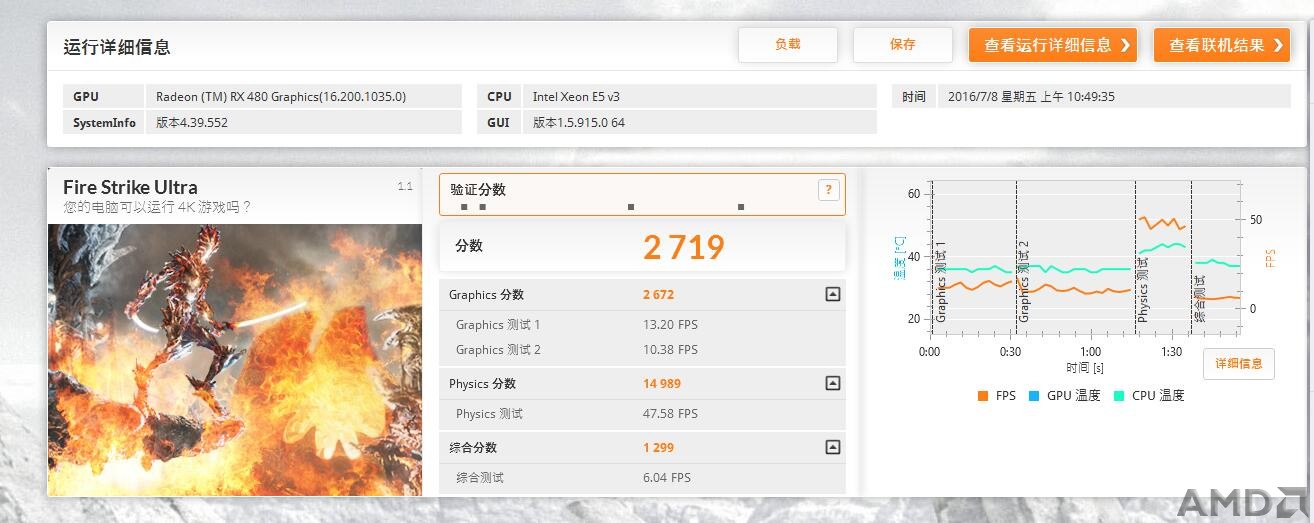Screen dimensions: 1314x523
Task: Collapse the Graphics 分数 section
Action: pyautogui.click(x=832, y=294)
